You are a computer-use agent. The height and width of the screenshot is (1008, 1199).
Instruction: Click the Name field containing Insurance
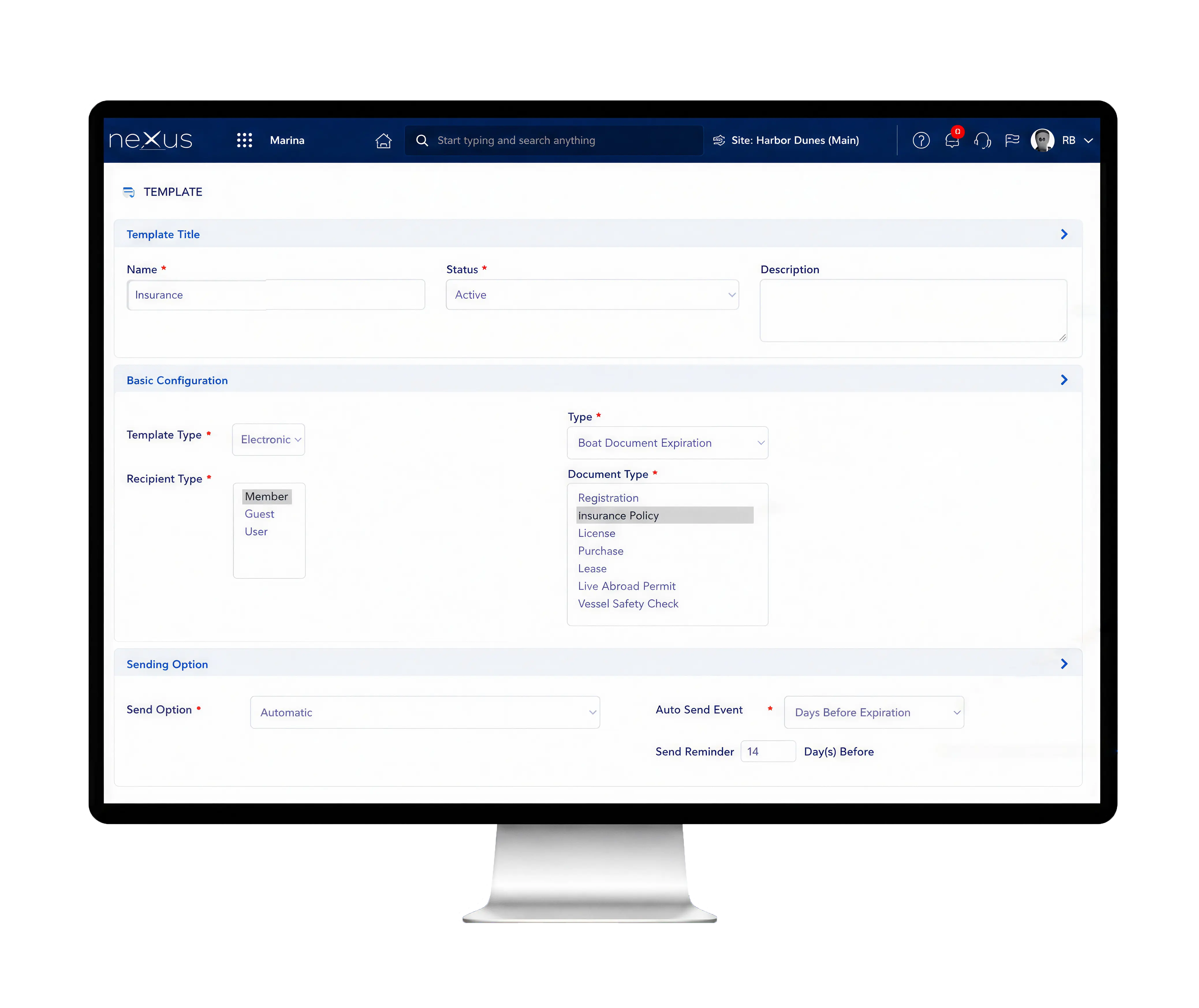[x=276, y=295]
